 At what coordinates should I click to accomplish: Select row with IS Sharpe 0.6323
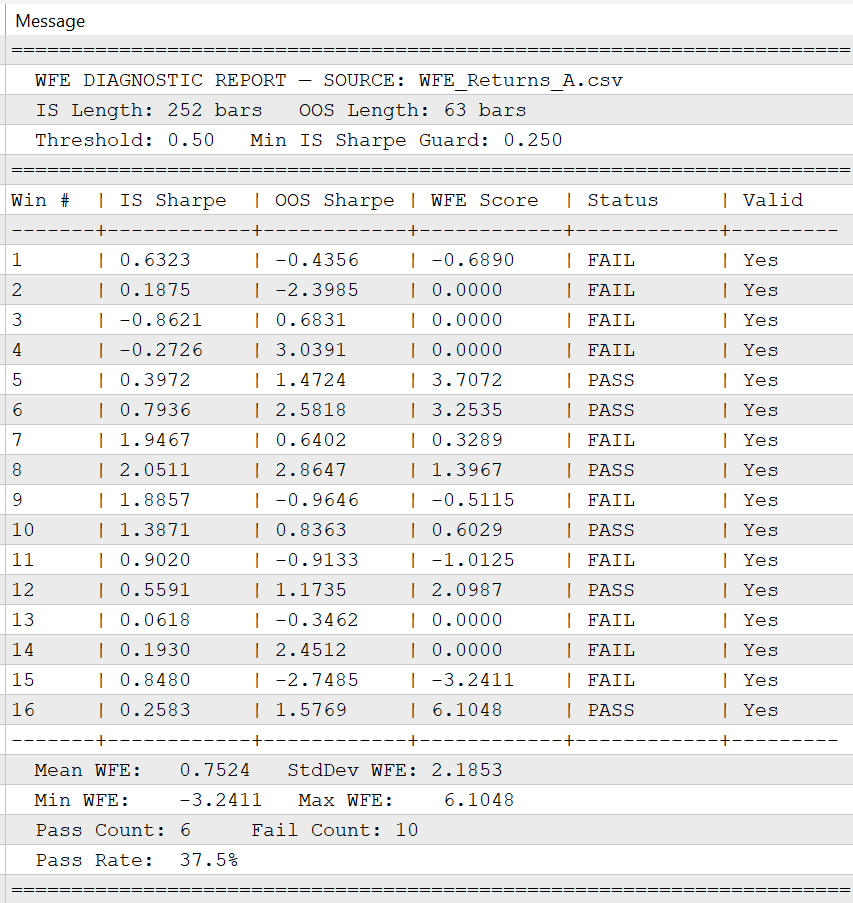coord(429,260)
